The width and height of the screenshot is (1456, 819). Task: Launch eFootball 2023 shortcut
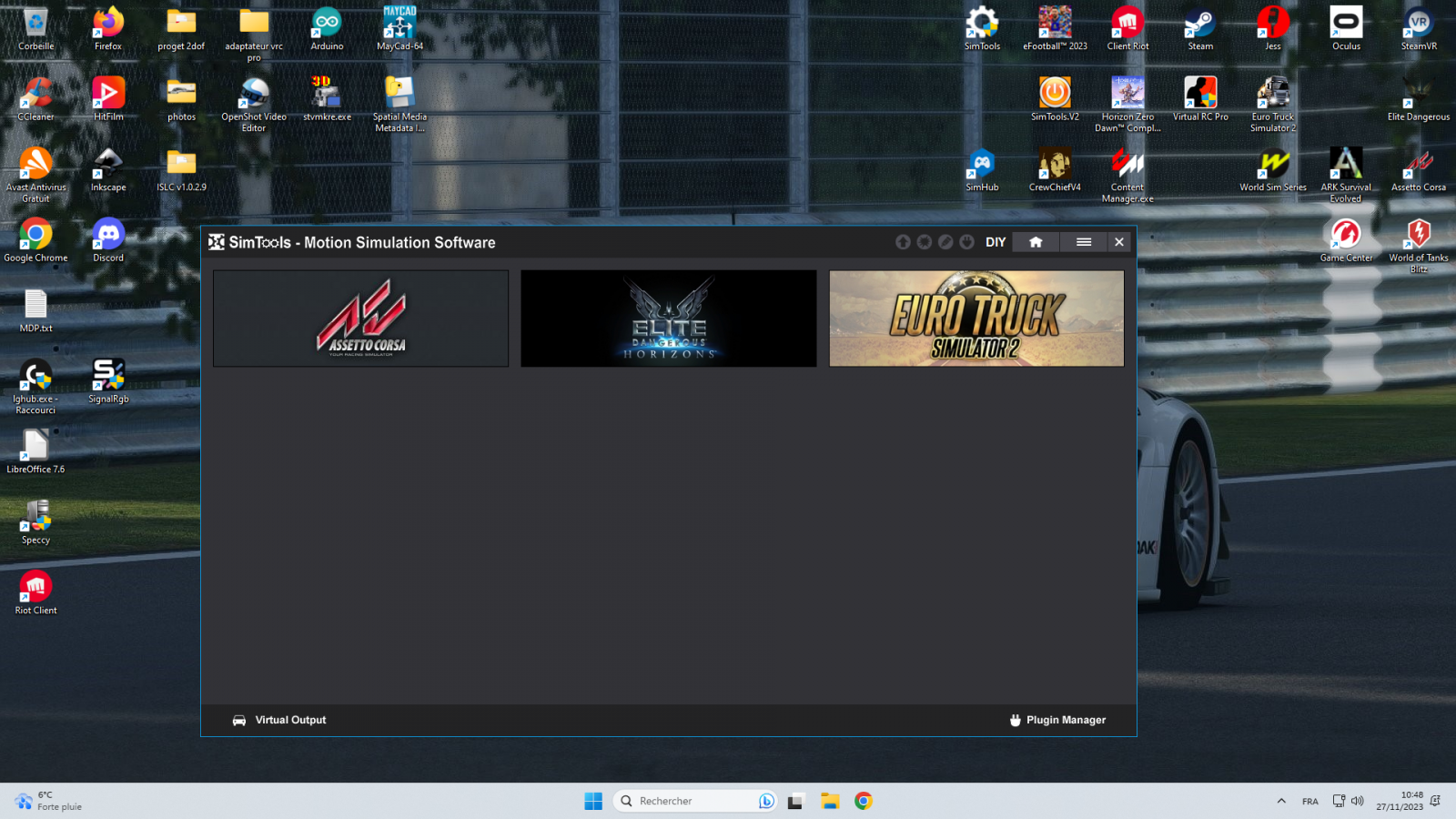pos(1055,28)
